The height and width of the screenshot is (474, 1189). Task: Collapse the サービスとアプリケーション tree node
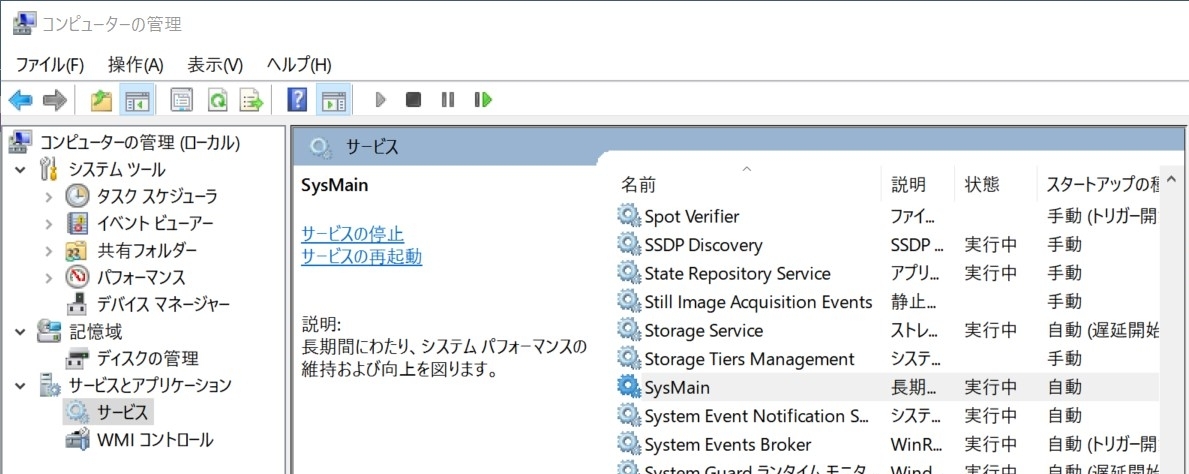click(20, 385)
